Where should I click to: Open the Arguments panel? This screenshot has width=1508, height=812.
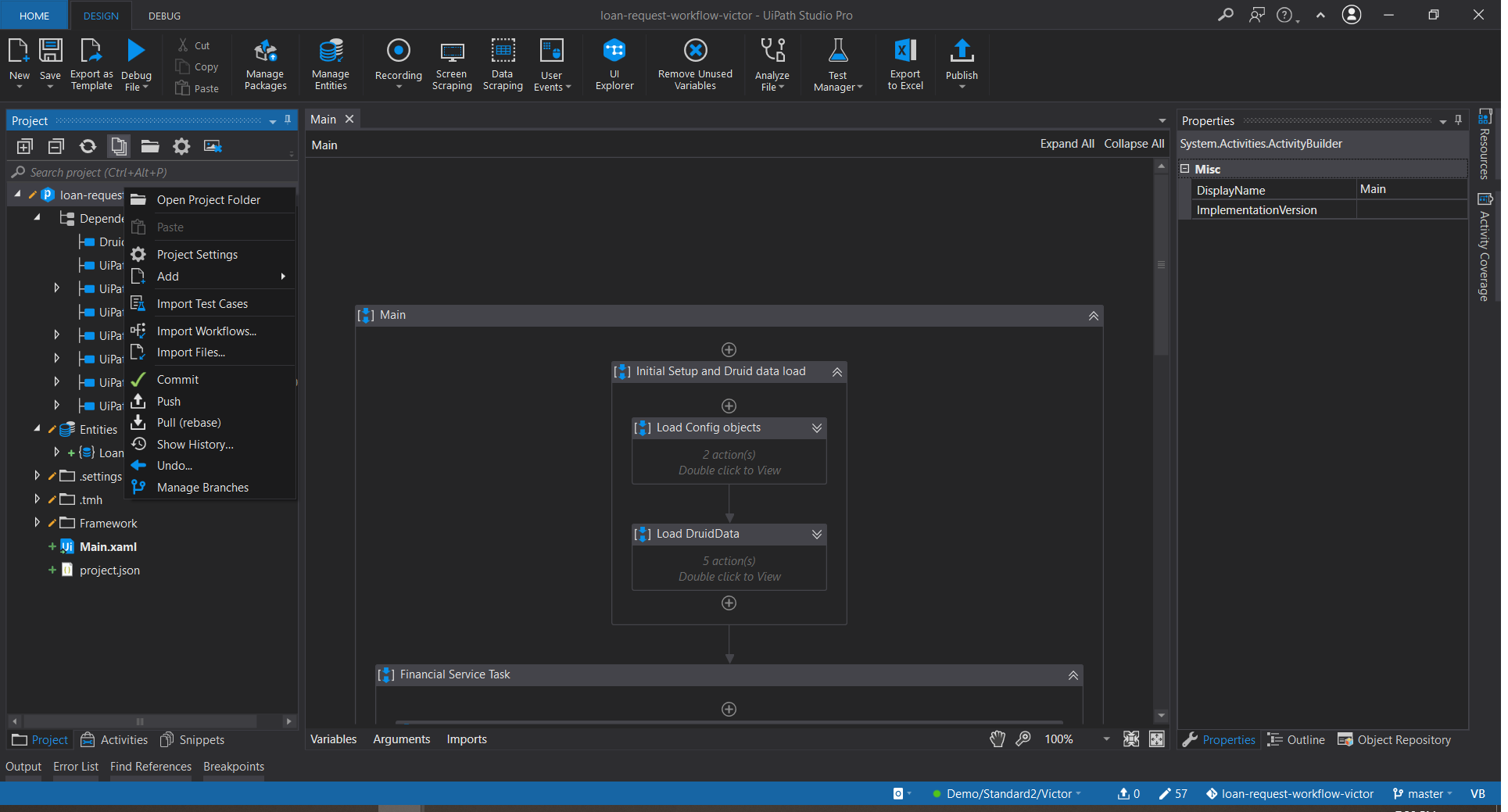(x=402, y=739)
